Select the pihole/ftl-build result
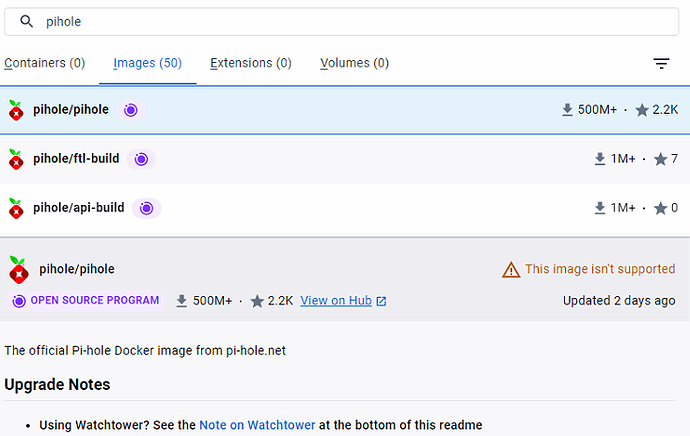 [76, 159]
